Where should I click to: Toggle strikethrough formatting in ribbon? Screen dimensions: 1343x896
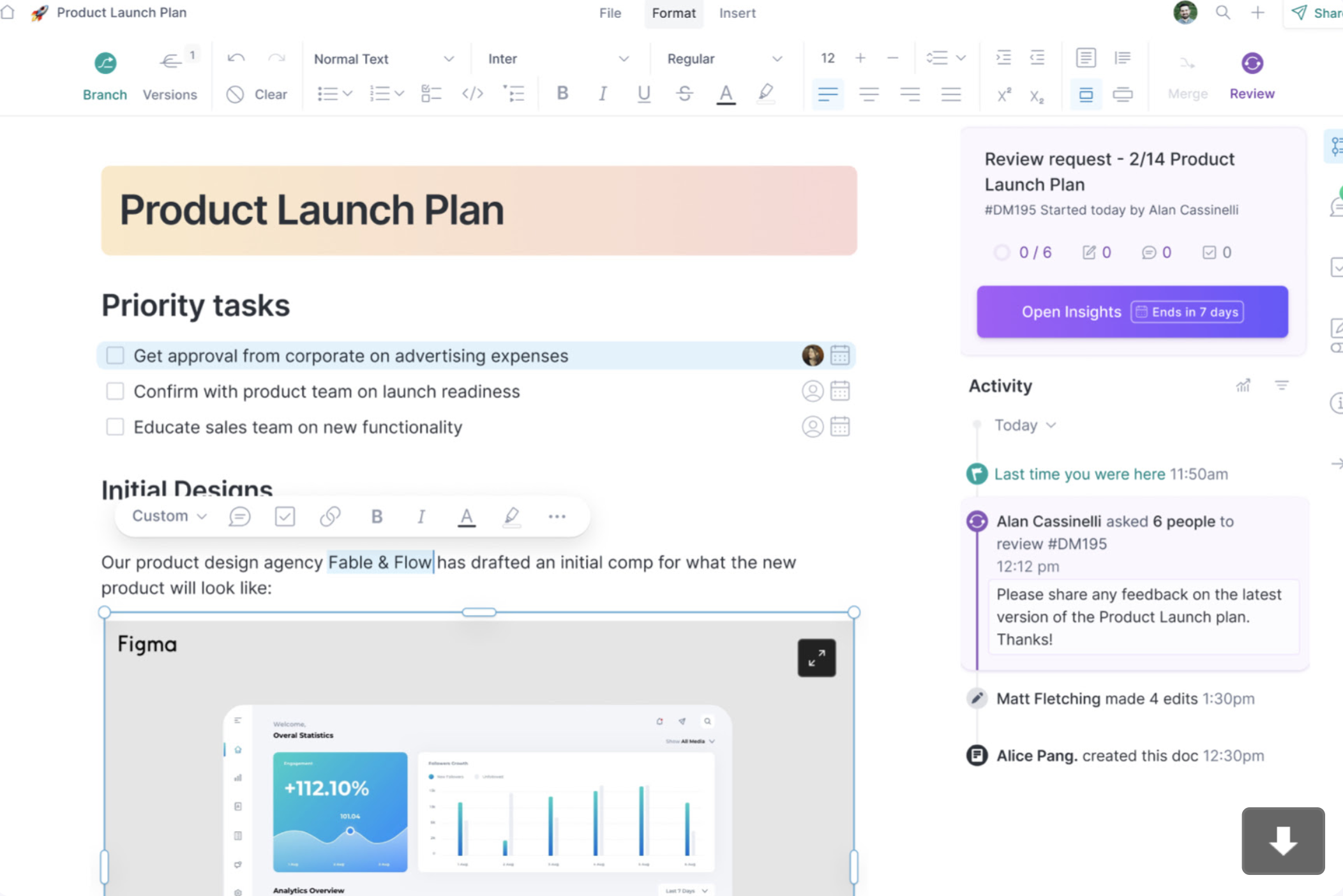click(x=685, y=94)
